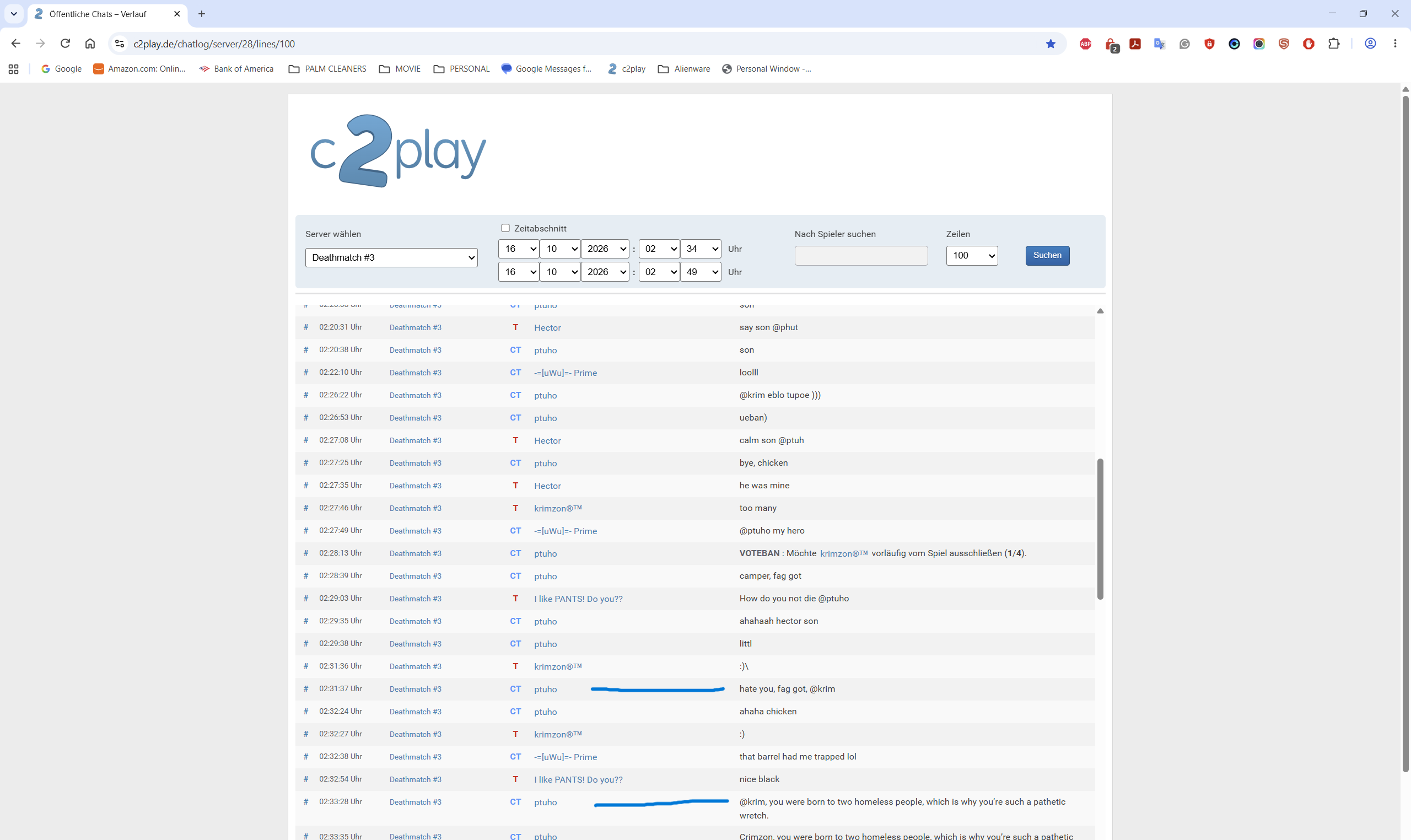Open a new browser tab

[x=202, y=14]
